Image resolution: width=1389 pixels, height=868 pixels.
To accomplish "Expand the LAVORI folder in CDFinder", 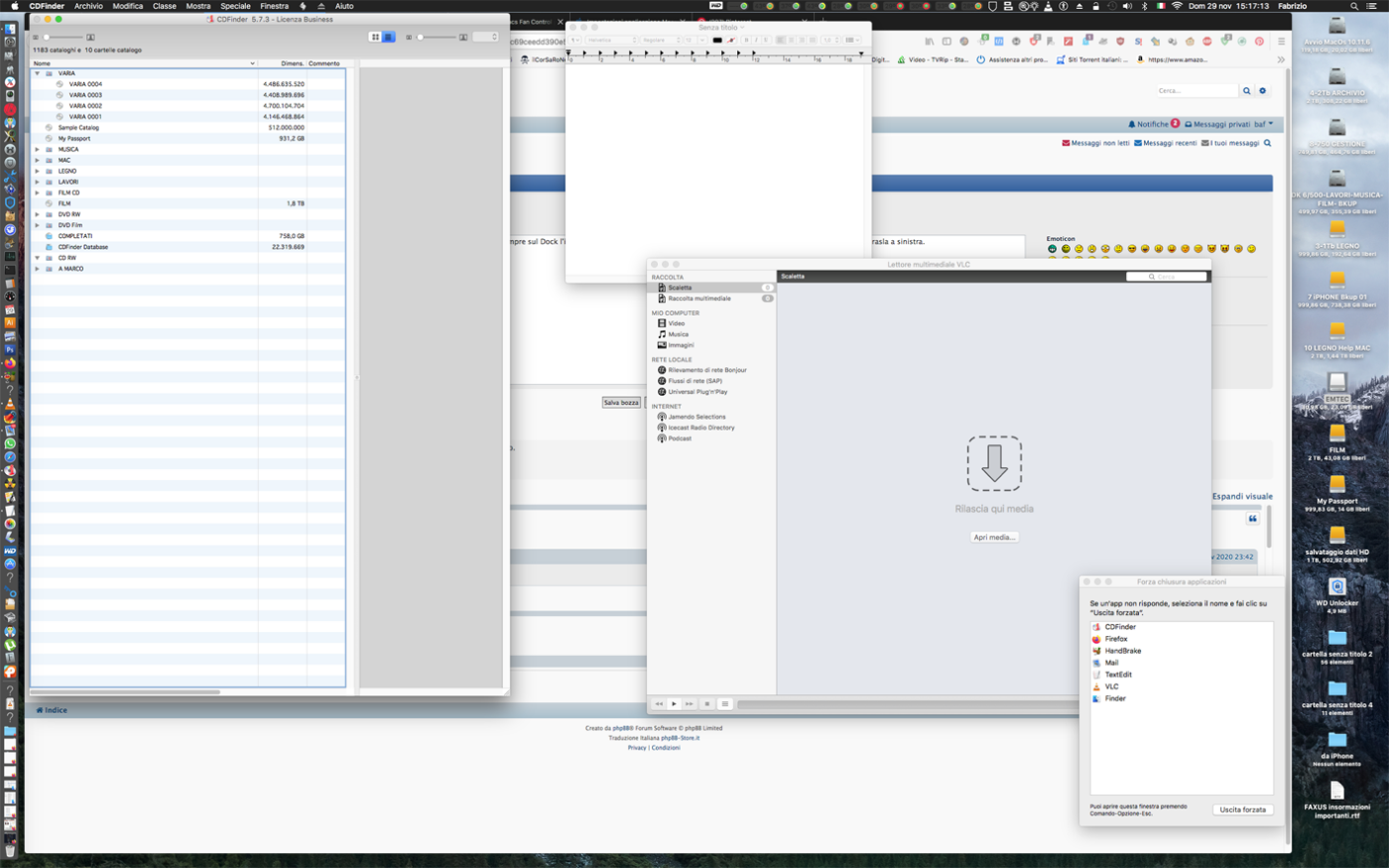I will click(38, 182).
